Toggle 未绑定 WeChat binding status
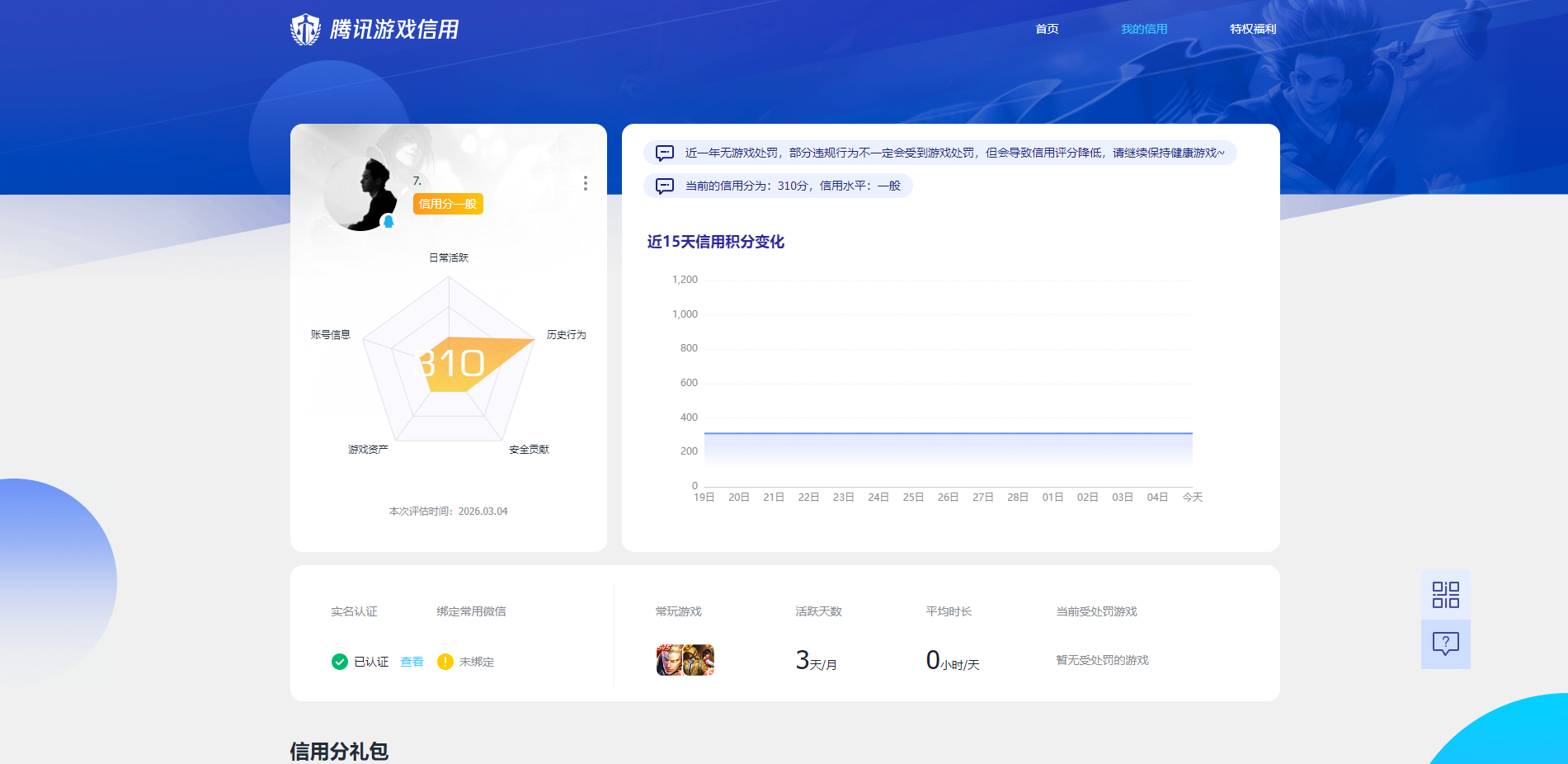This screenshot has height=764, width=1568. coord(475,661)
